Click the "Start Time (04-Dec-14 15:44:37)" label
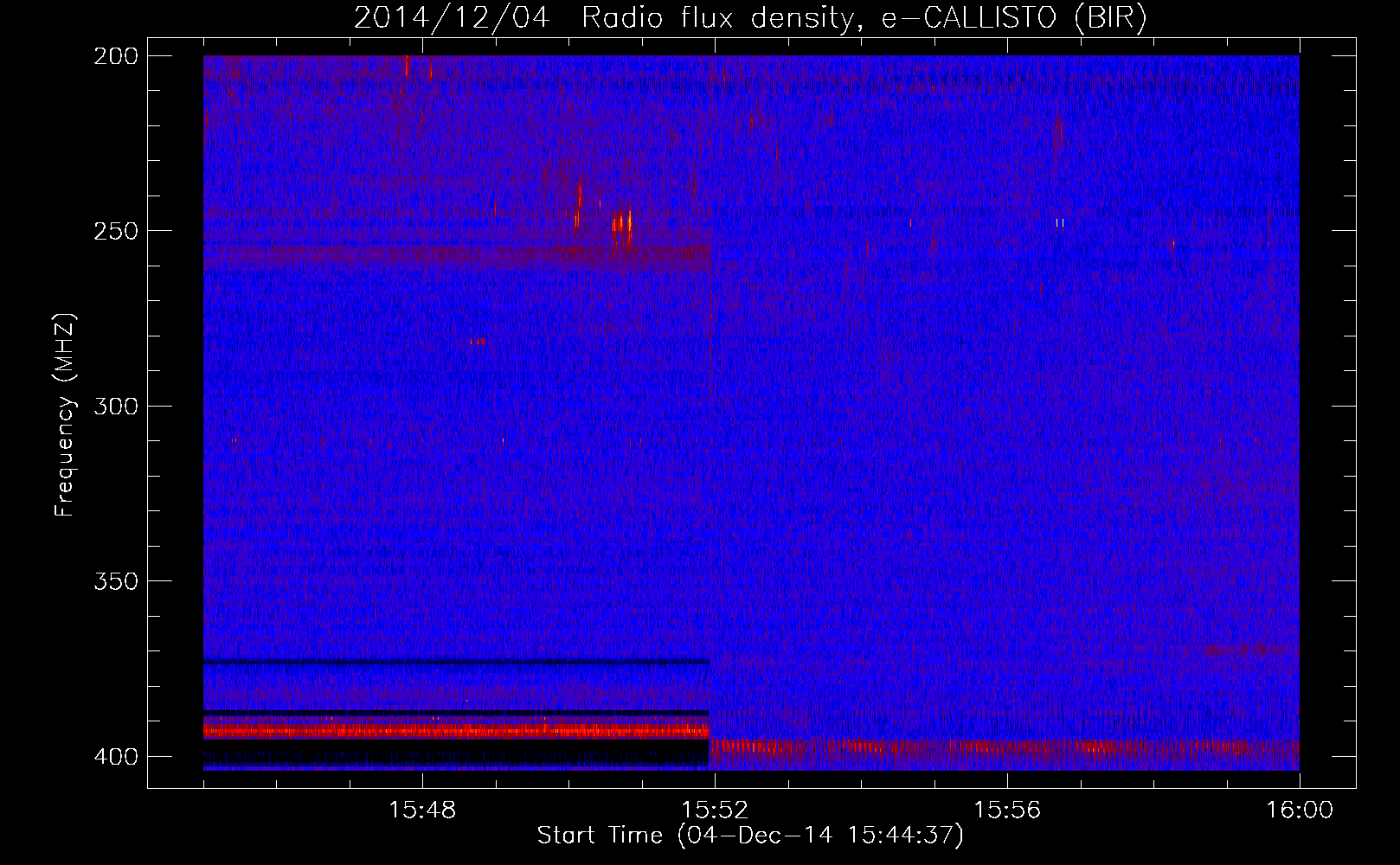The width and height of the screenshot is (1400, 865). [x=750, y=836]
